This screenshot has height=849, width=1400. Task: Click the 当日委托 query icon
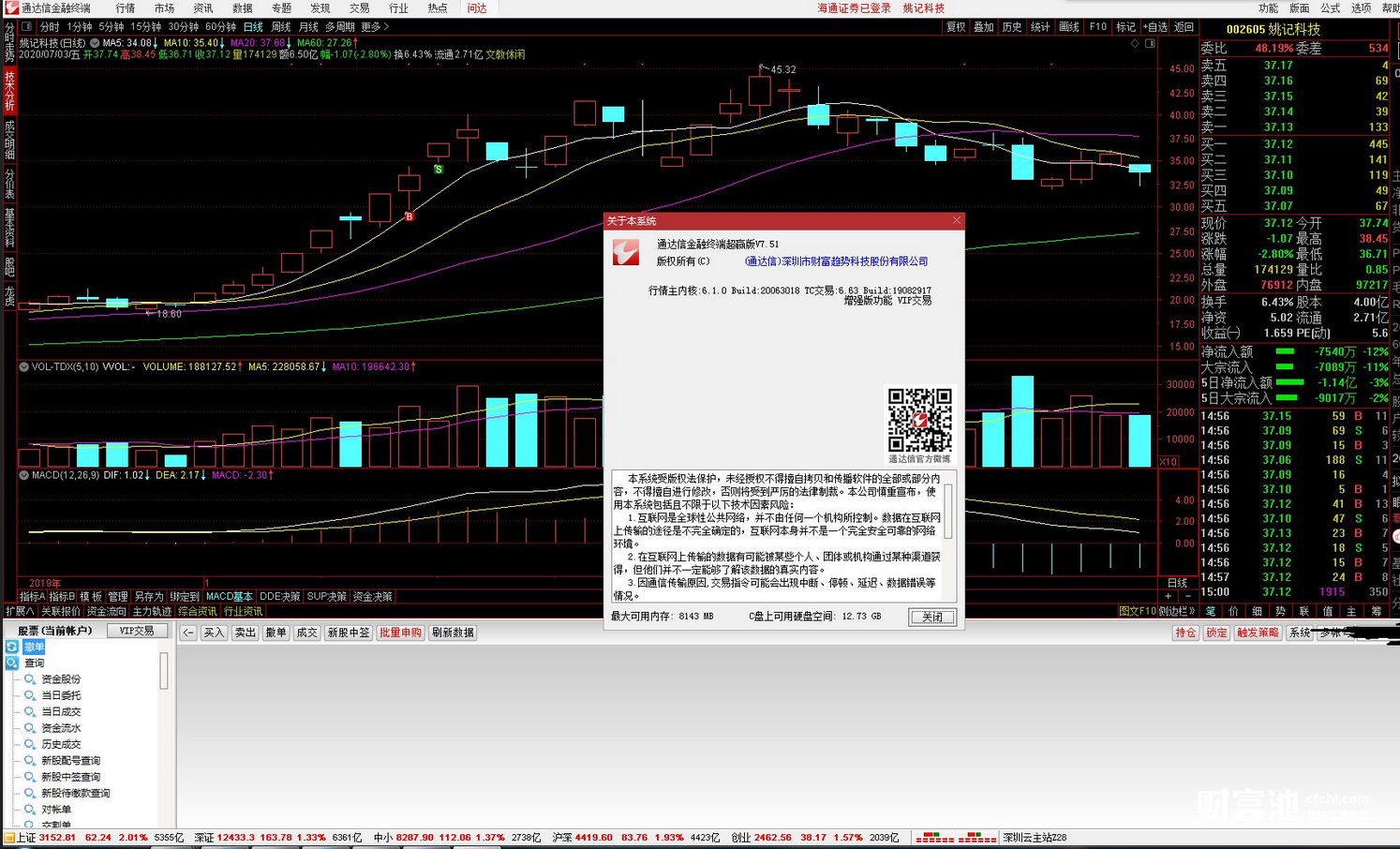click(30, 695)
